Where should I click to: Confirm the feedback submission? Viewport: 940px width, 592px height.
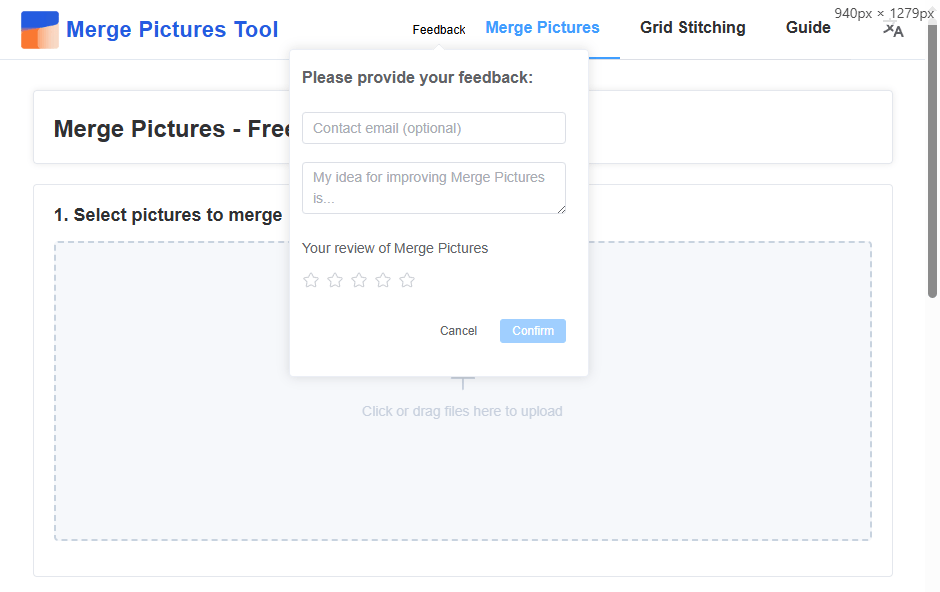(532, 331)
